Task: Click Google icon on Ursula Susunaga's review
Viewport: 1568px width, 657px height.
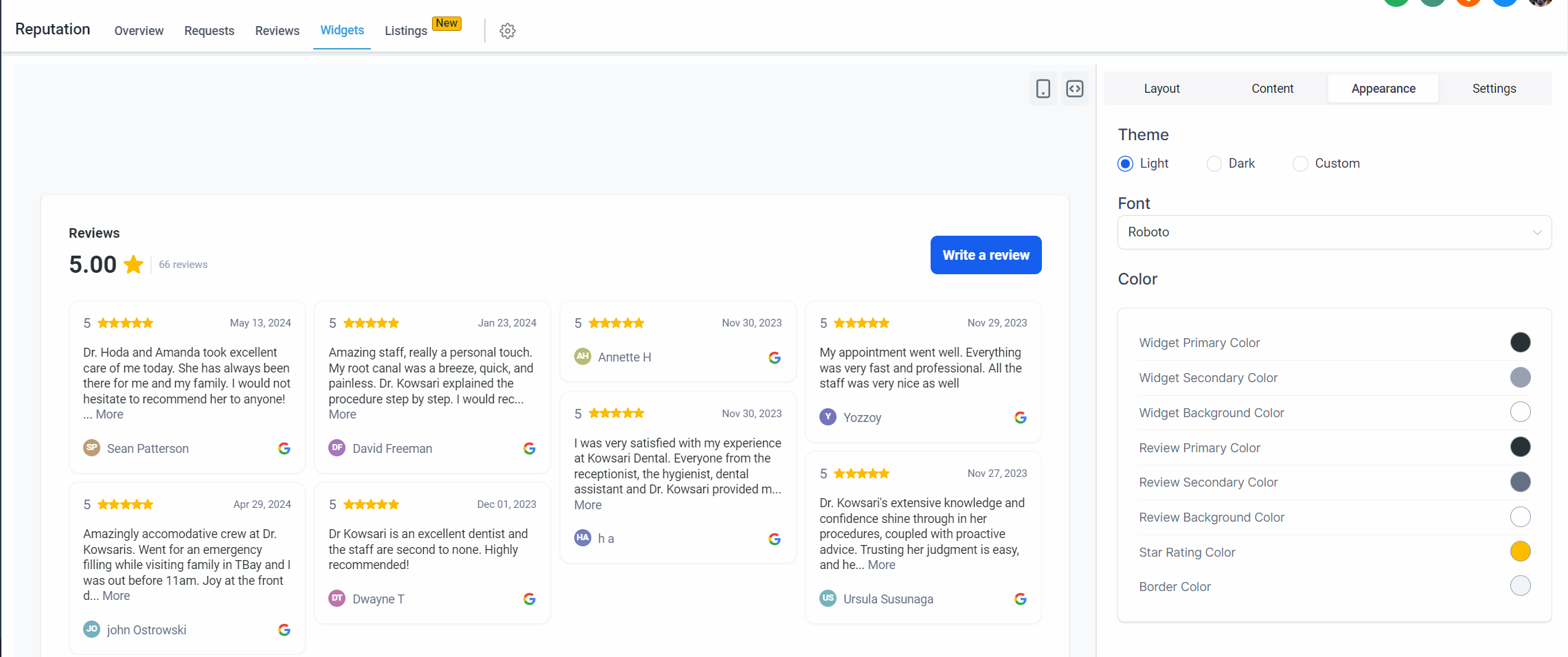Action: tap(1021, 599)
